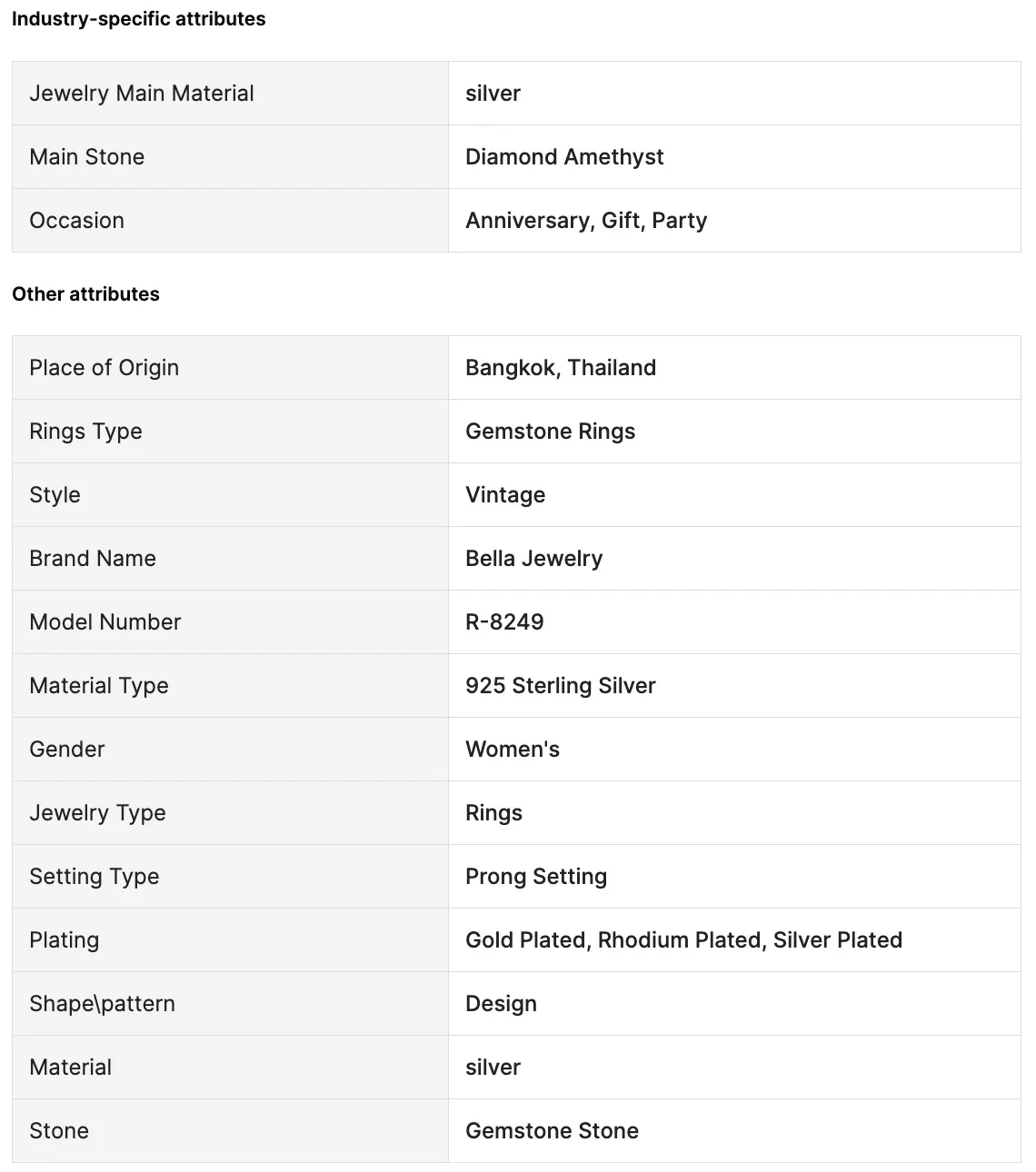The width and height of the screenshot is (1036, 1172).
Task: Select the Jewelry Main Material label
Action: [142, 94]
